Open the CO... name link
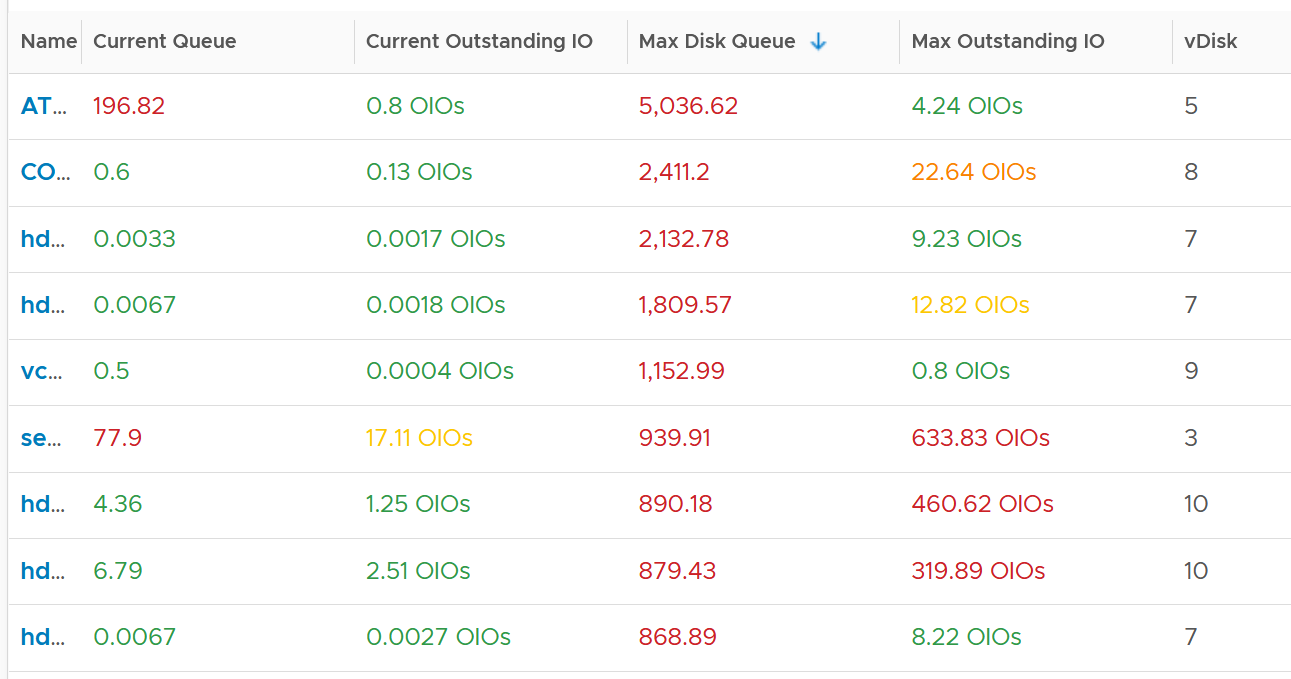The width and height of the screenshot is (1291, 679). (46, 172)
